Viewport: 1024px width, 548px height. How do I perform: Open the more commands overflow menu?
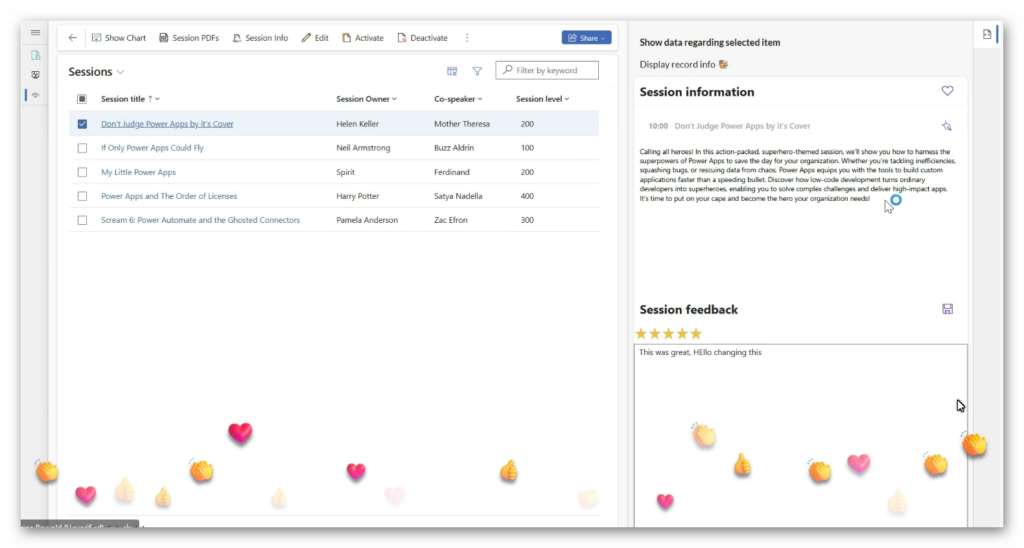(467, 38)
